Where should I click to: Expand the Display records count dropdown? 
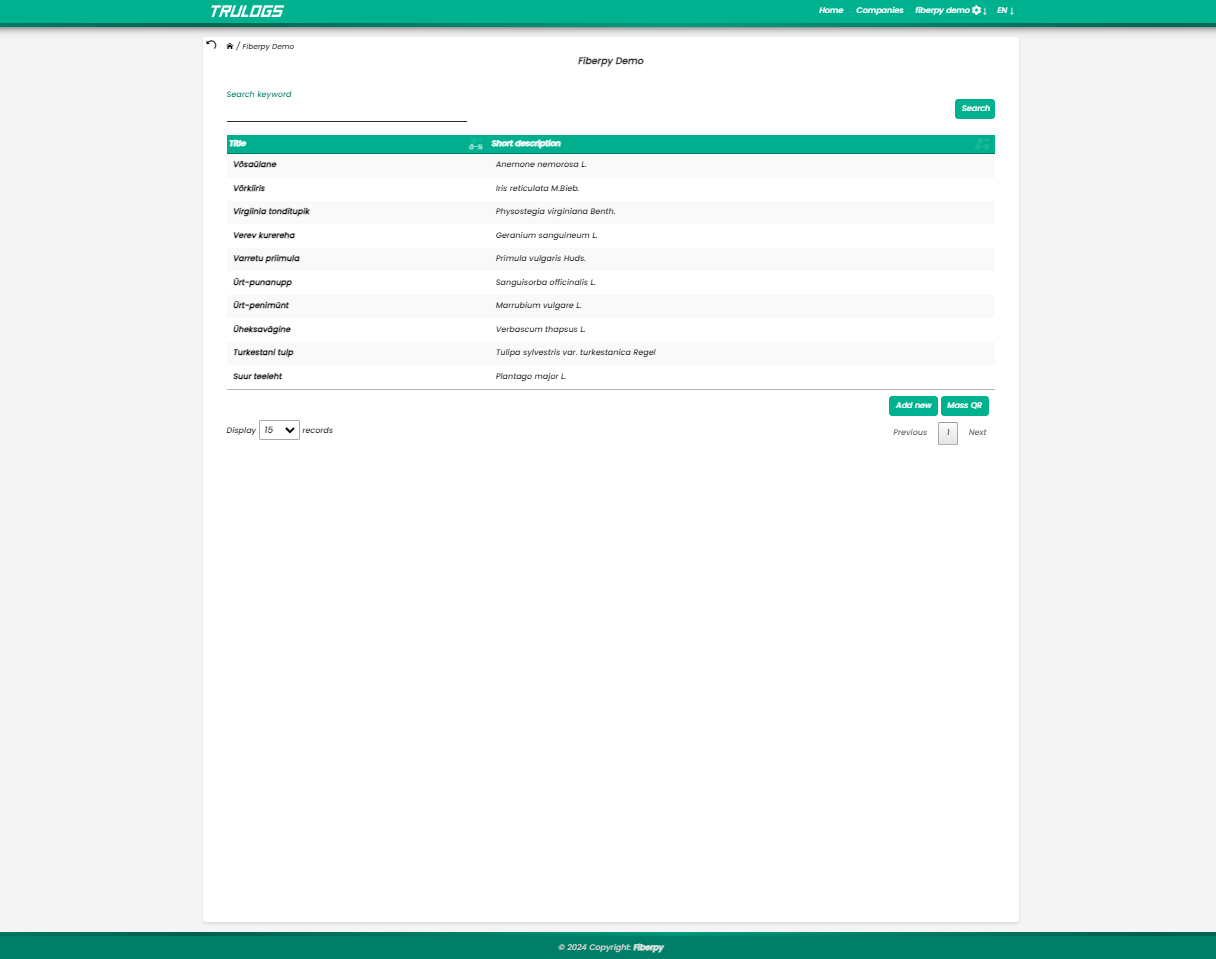pos(279,430)
